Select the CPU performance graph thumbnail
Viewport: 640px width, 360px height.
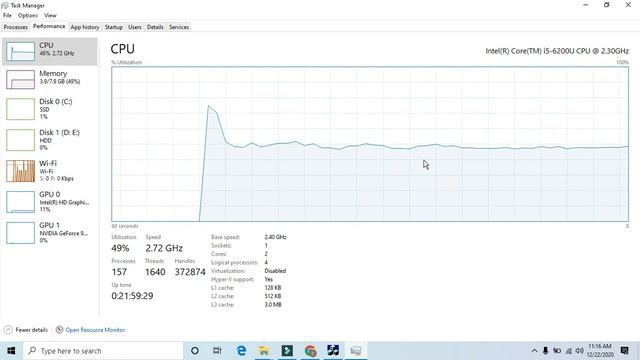coord(20,52)
